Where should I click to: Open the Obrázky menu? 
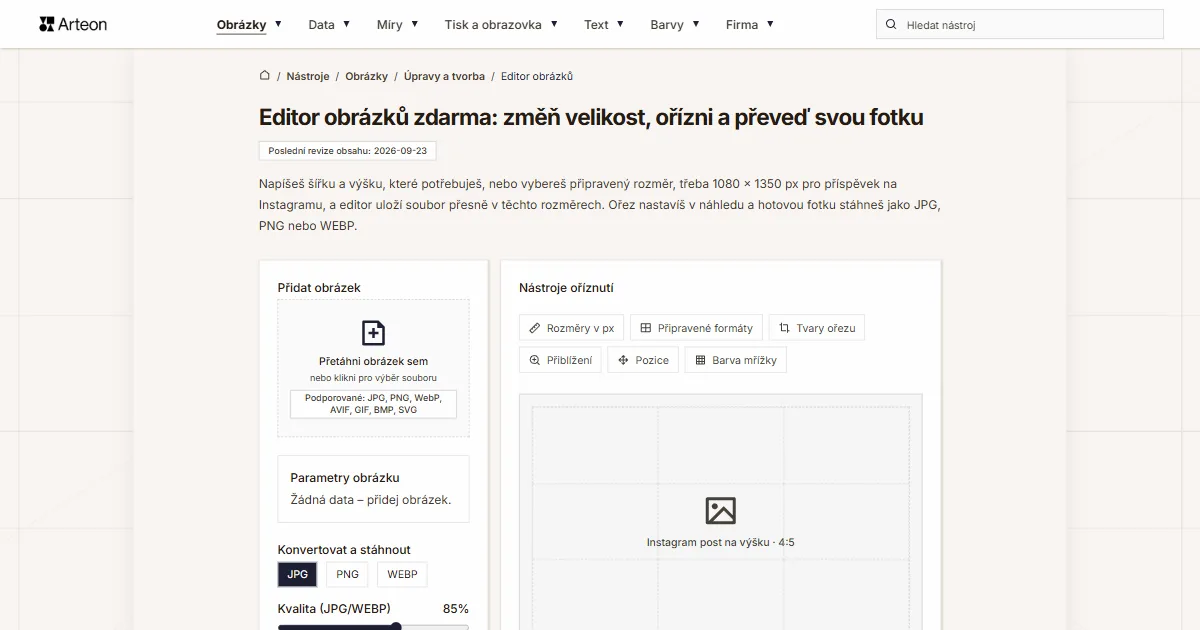click(241, 24)
